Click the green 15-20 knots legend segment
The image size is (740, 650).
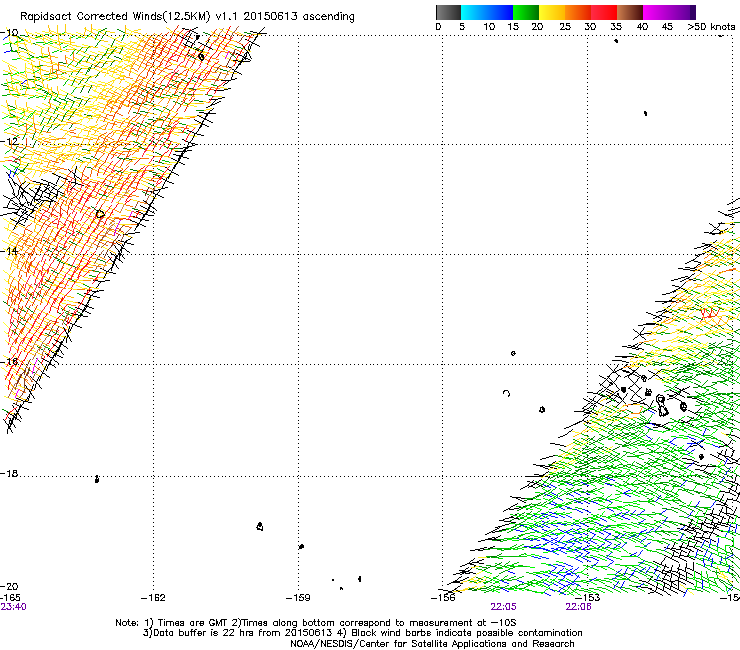[x=526, y=12]
